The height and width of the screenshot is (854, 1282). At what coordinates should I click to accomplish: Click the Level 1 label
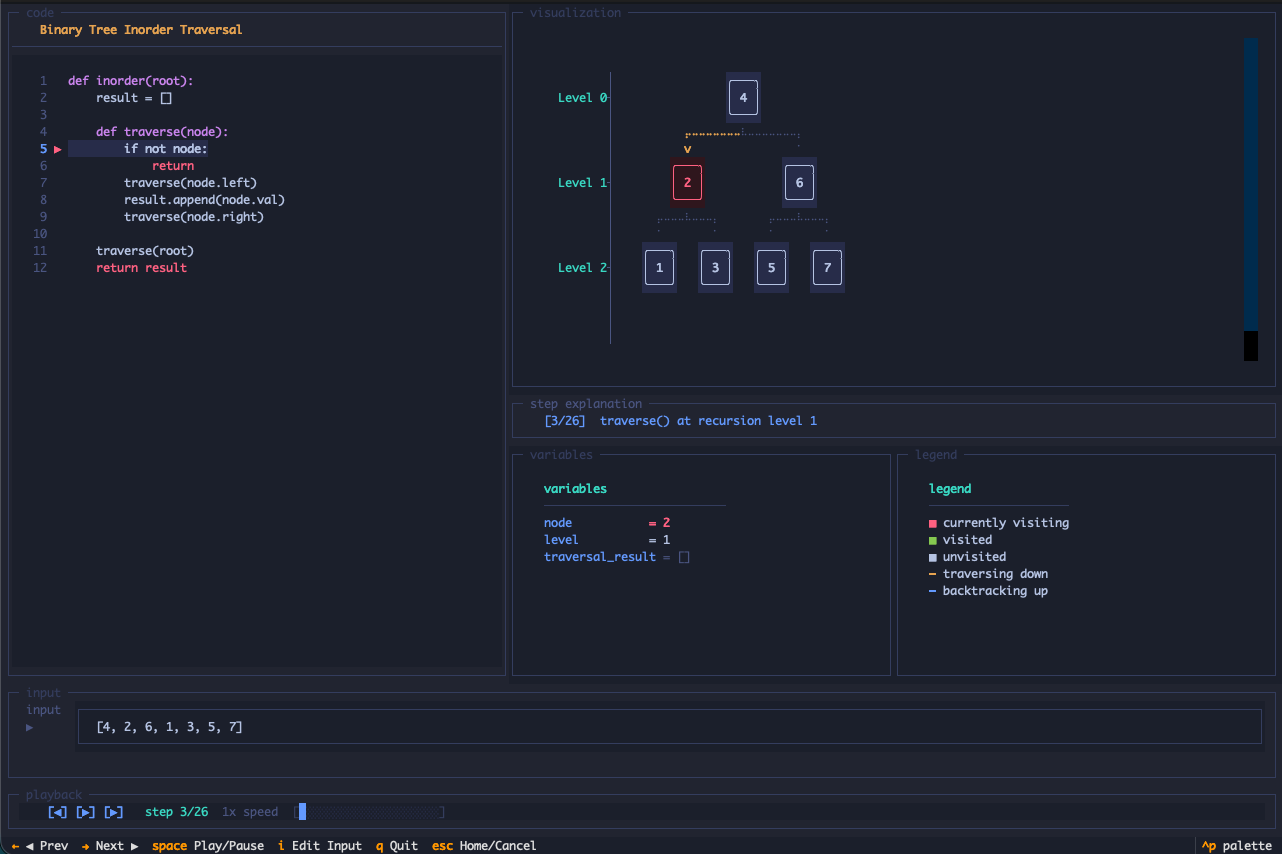point(582,183)
